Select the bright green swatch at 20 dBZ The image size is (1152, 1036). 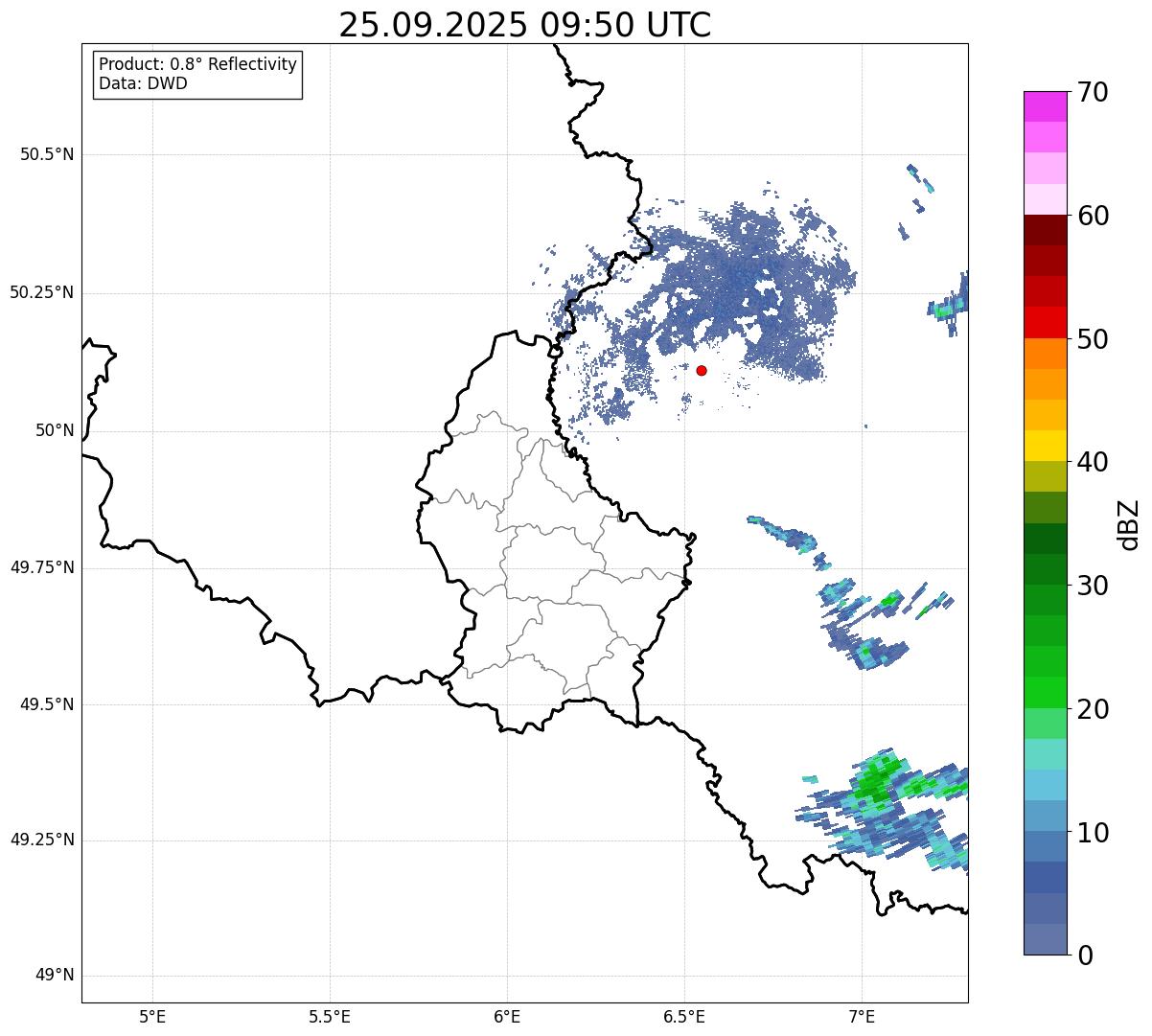1045,693
